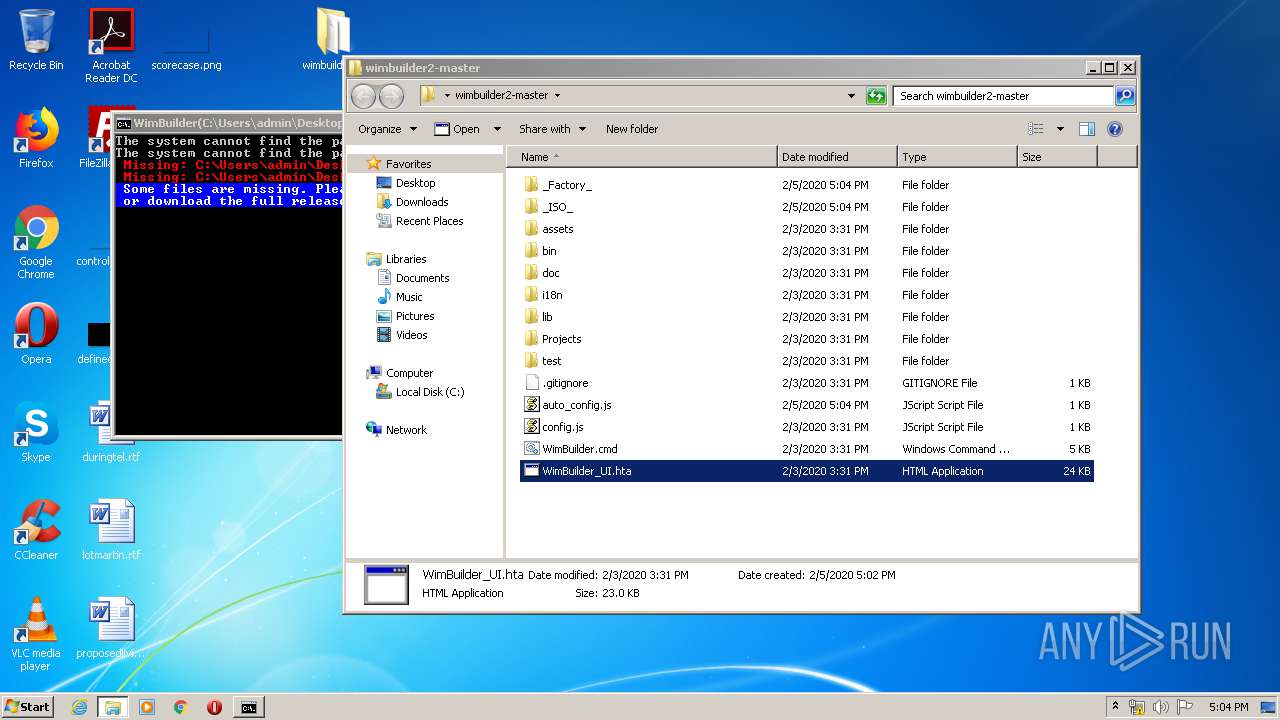Screen dimensions: 1280x720
Task: Click the Open toolbar button
Action: pos(457,129)
